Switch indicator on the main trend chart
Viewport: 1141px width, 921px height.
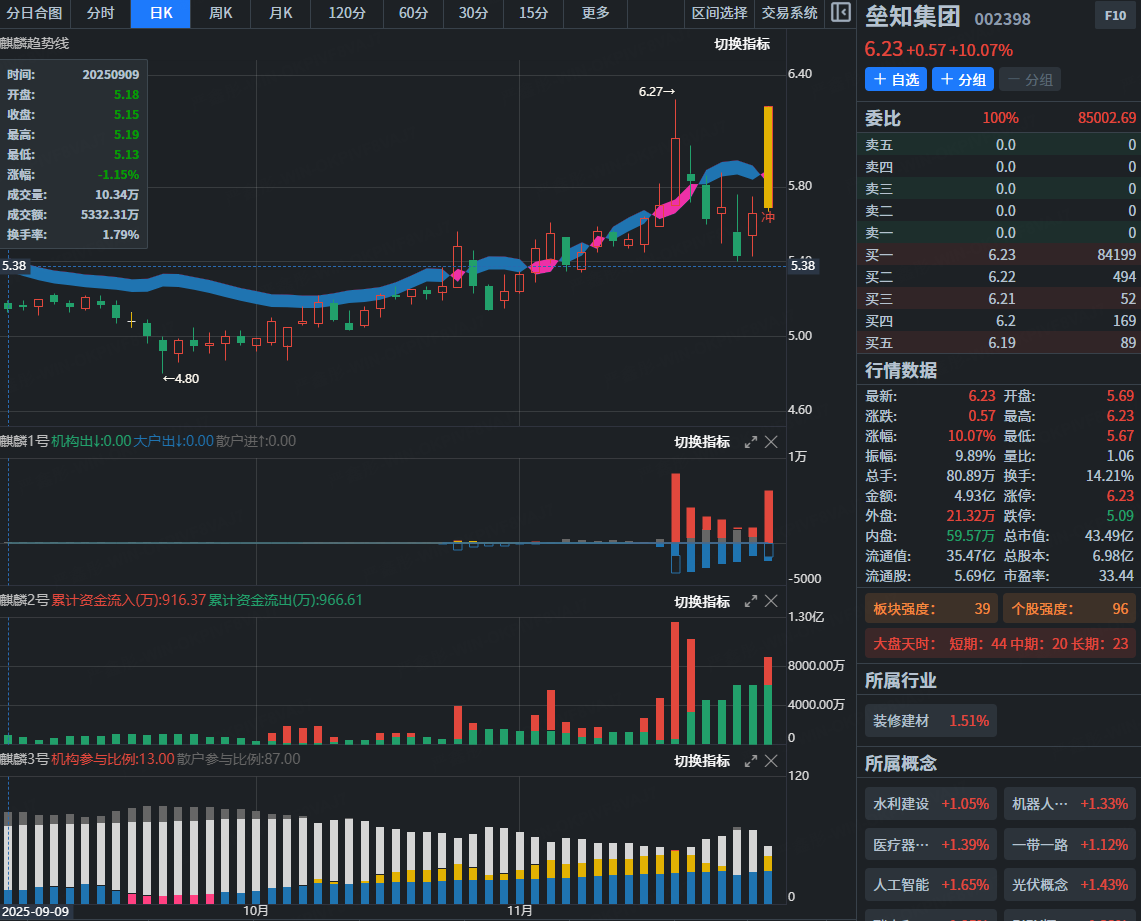coord(742,44)
